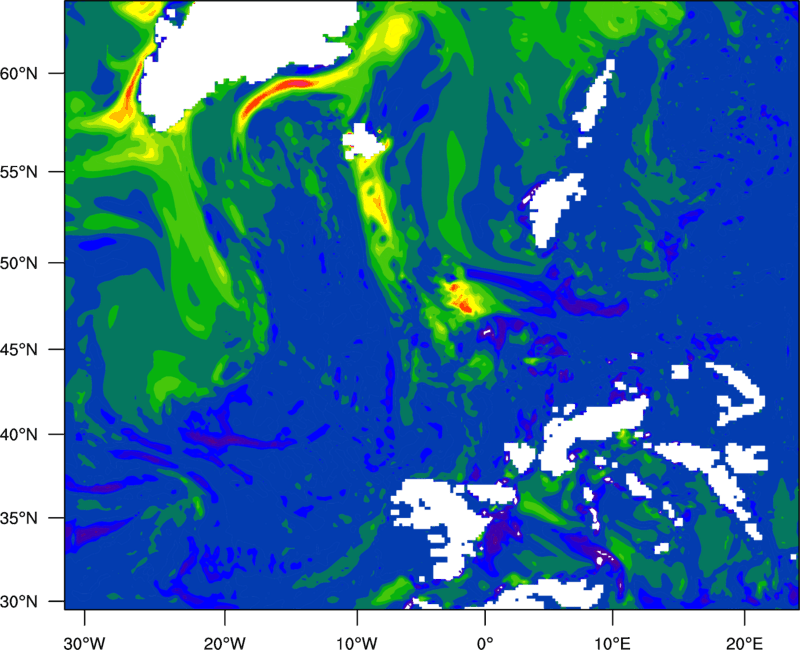Click the 30°N latitude label
Screen dimensions: 800x650
pos(19,602)
